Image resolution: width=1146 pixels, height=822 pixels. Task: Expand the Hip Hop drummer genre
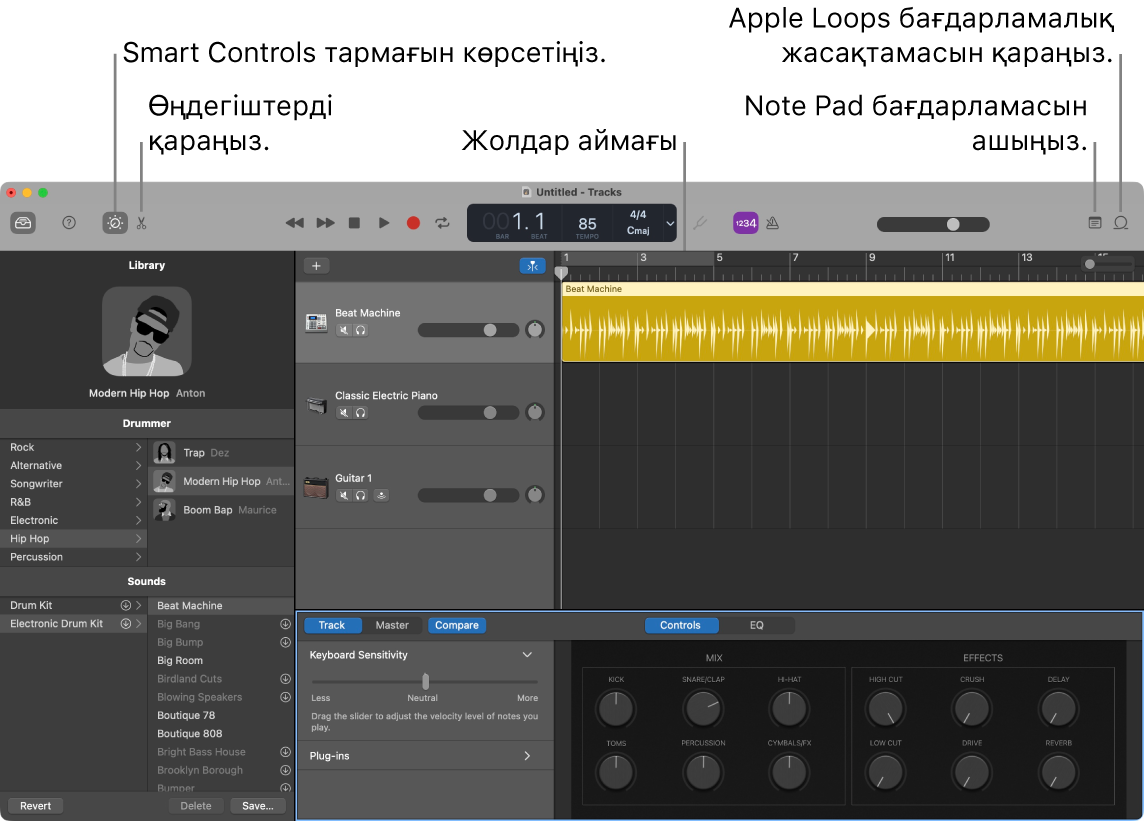(x=139, y=538)
